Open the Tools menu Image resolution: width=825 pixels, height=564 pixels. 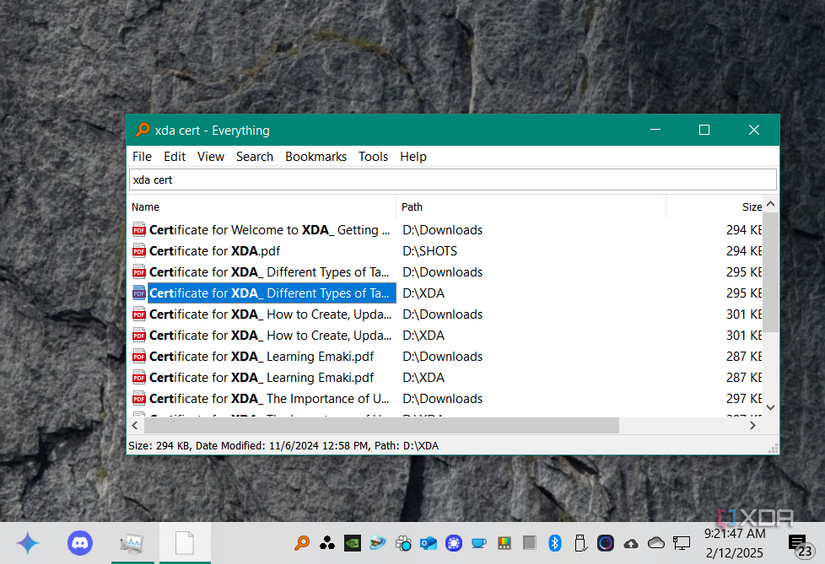(x=373, y=157)
